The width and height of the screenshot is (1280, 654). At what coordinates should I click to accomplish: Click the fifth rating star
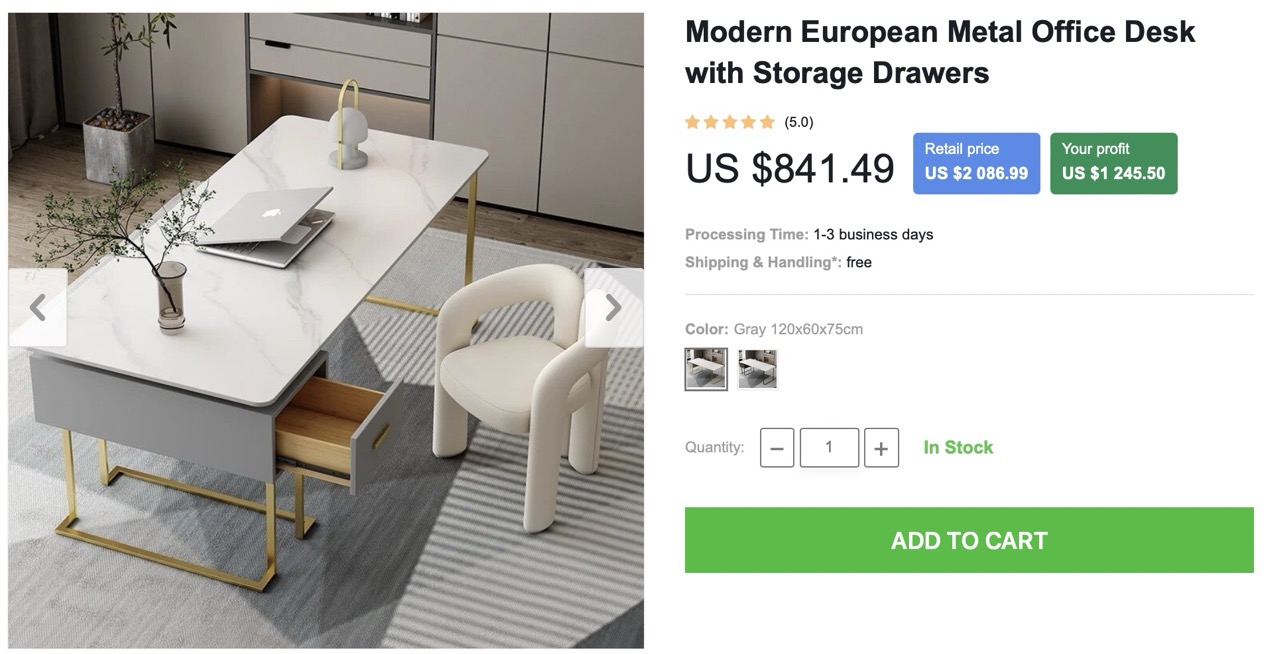click(x=767, y=122)
